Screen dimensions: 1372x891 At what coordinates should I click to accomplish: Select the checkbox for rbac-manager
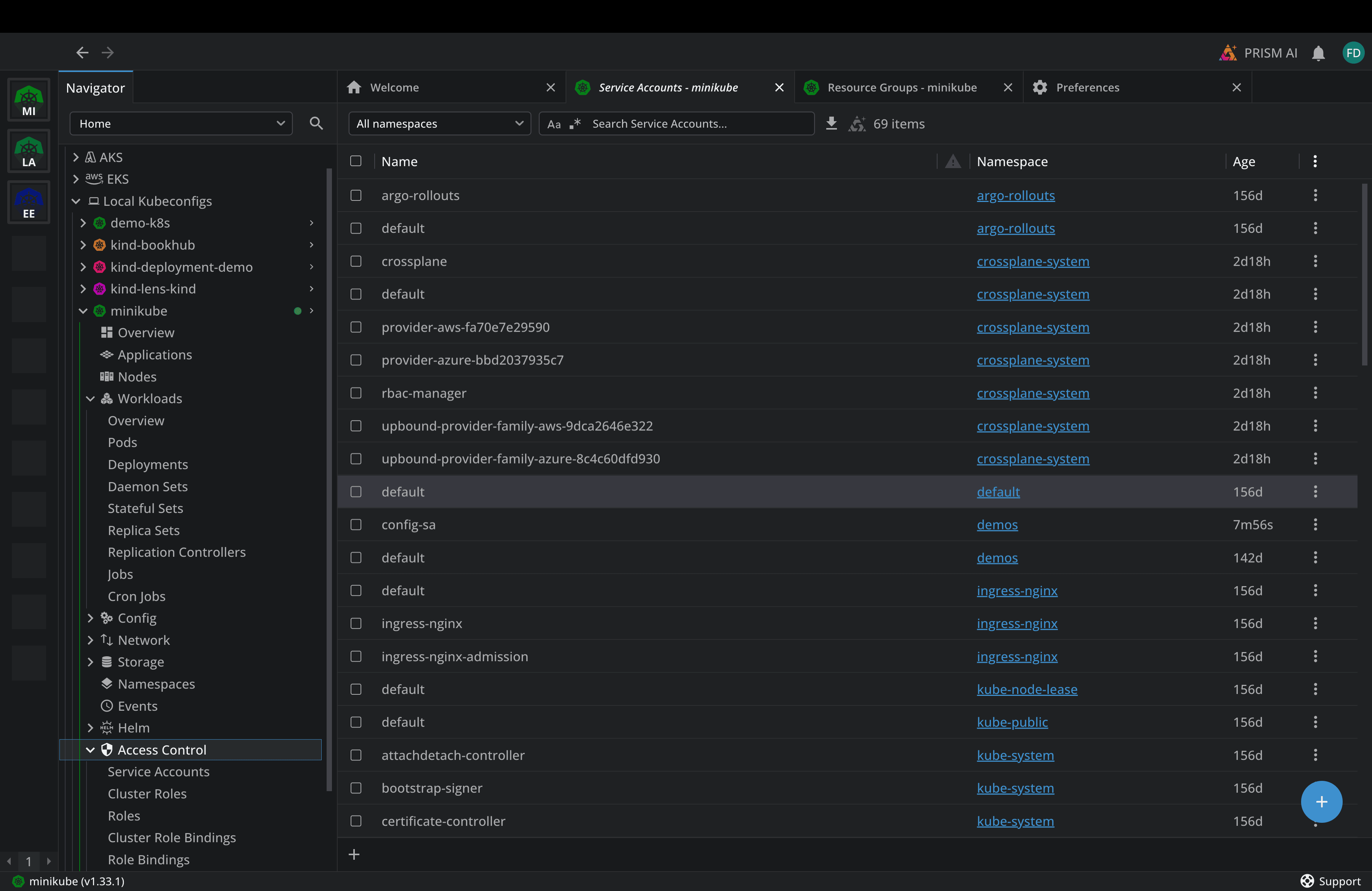[x=356, y=393]
